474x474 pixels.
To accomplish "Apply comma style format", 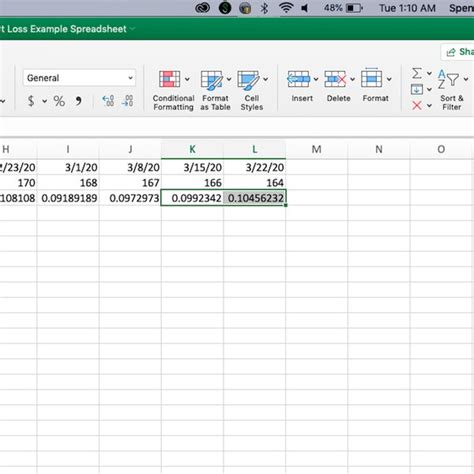I will coord(79,101).
